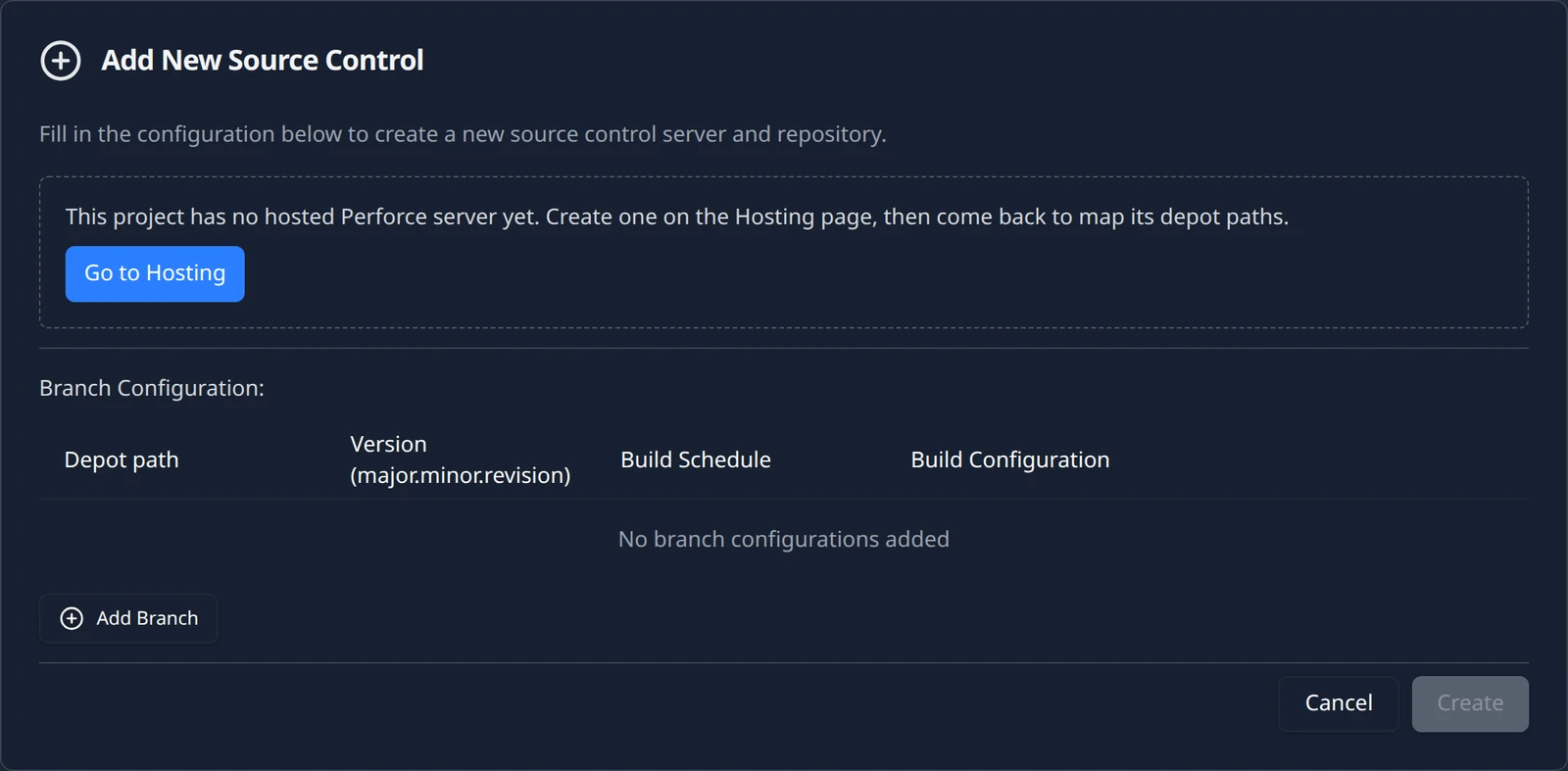The width and height of the screenshot is (1568, 771).
Task: Click the Branch Configuration label
Action: pyautogui.click(x=152, y=388)
